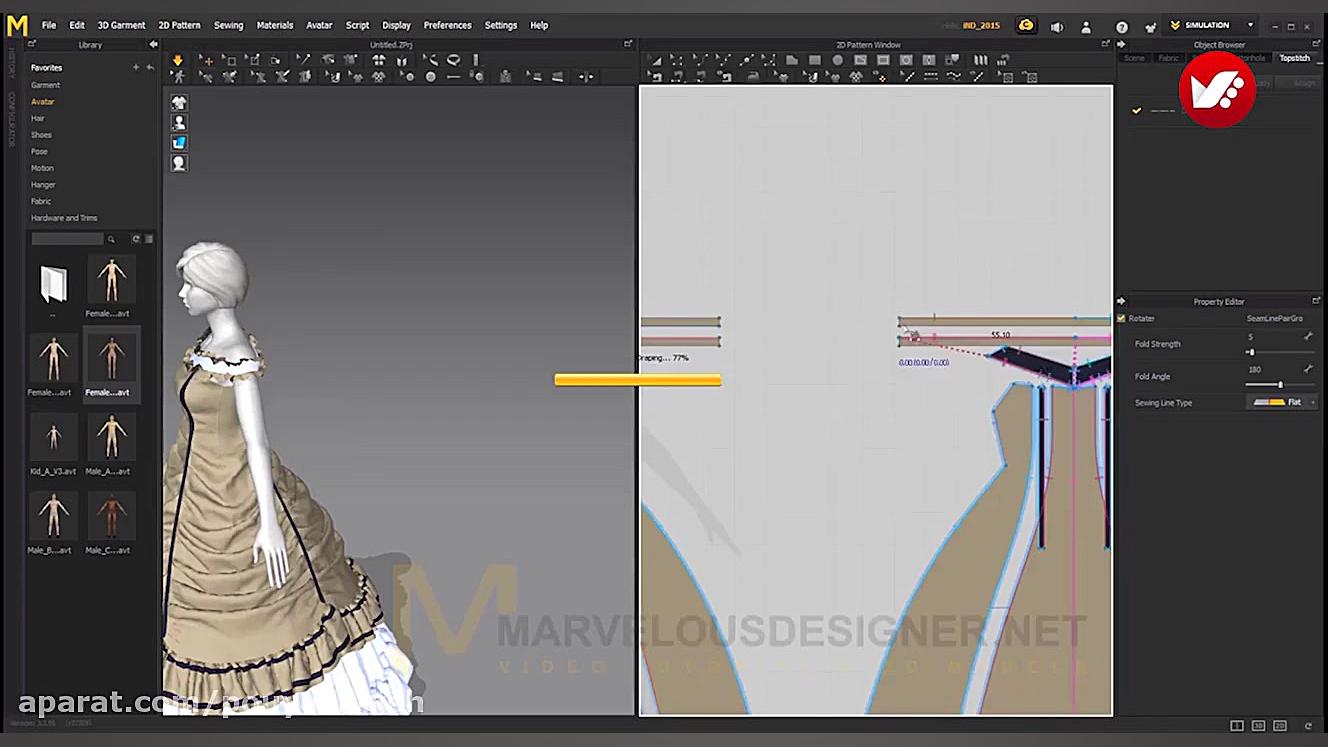Refresh the Library list
The image size is (1328, 747).
click(136, 239)
